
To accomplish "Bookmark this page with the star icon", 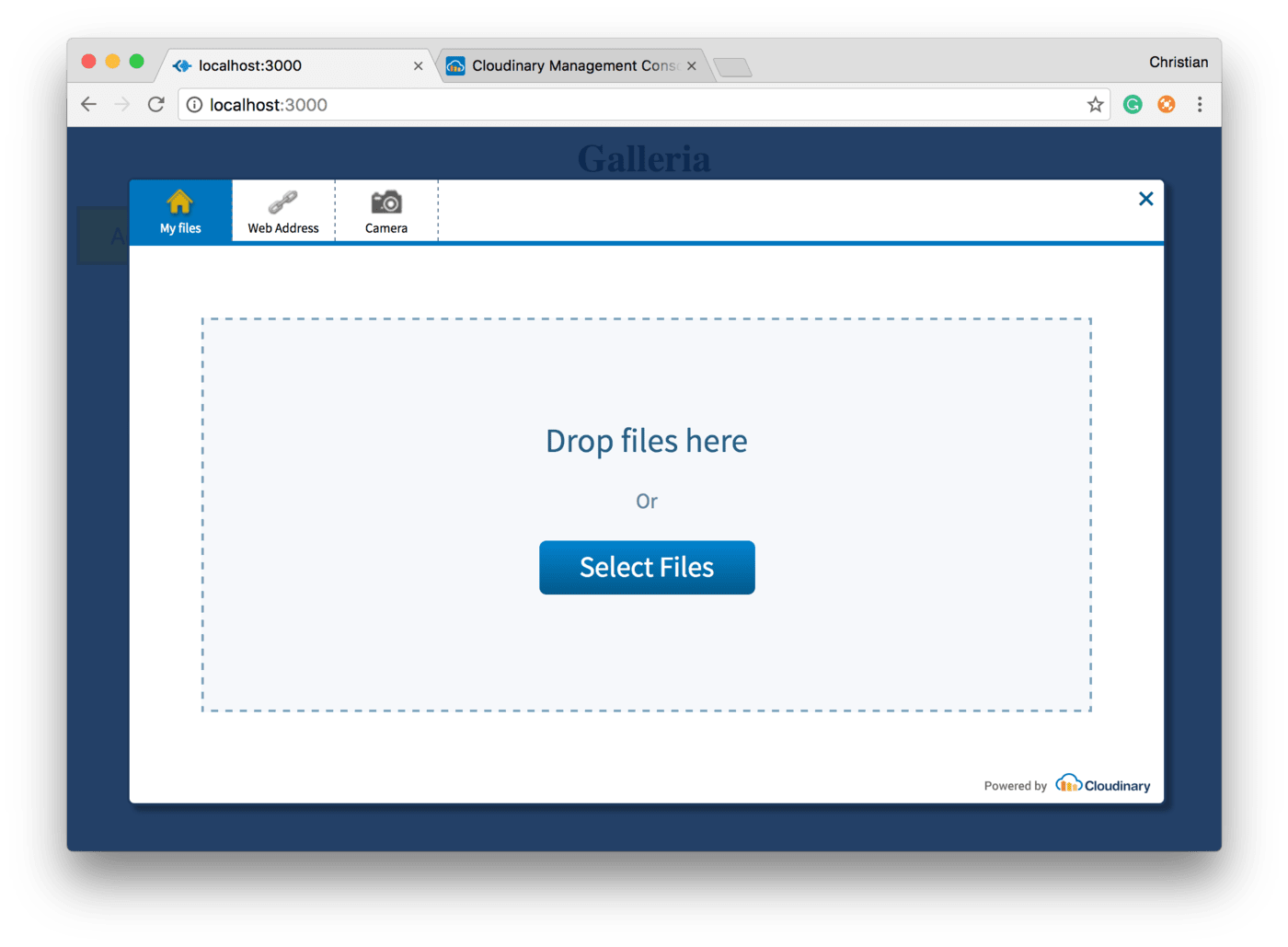I will click(1095, 105).
